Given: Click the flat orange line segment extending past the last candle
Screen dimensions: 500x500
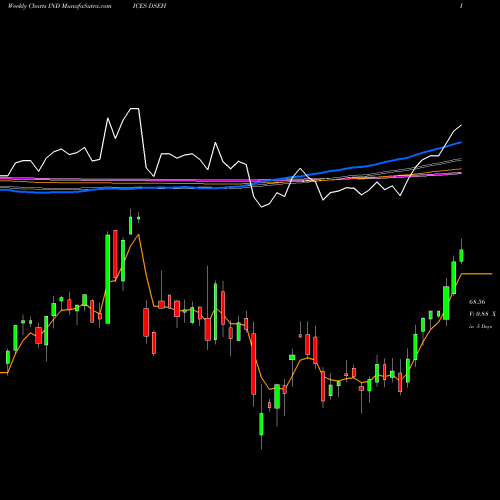Looking at the screenshot, I should click(x=477, y=274).
